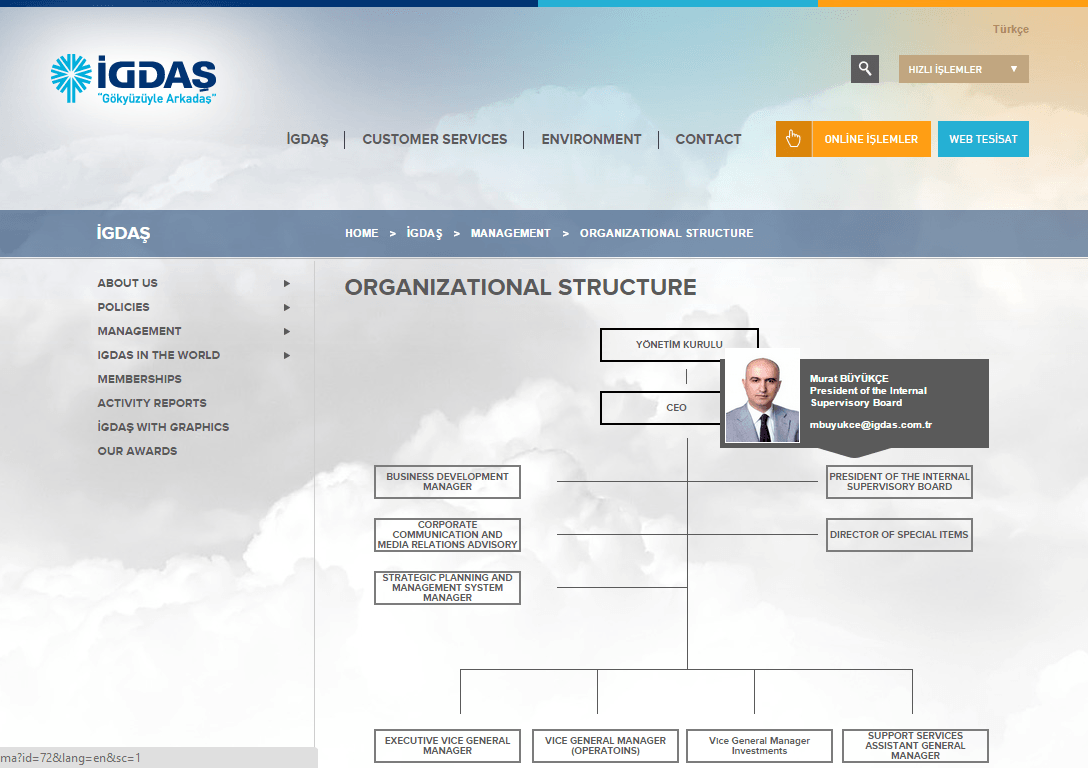The height and width of the screenshot is (768, 1088).
Task: Open the Customer Services menu
Action: pyautogui.click(x=434, y=139)
